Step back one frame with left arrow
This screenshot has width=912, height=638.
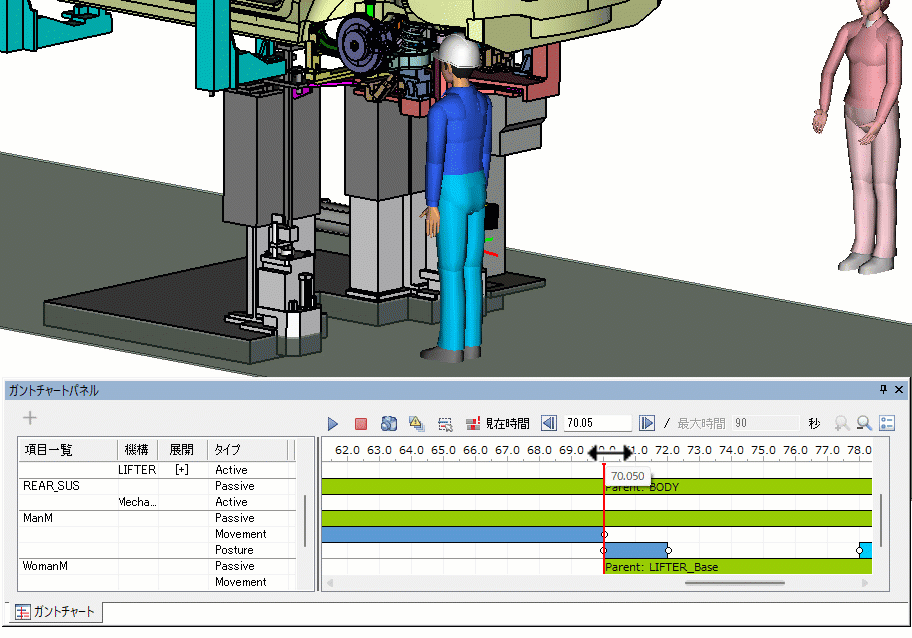click(549, 424)
